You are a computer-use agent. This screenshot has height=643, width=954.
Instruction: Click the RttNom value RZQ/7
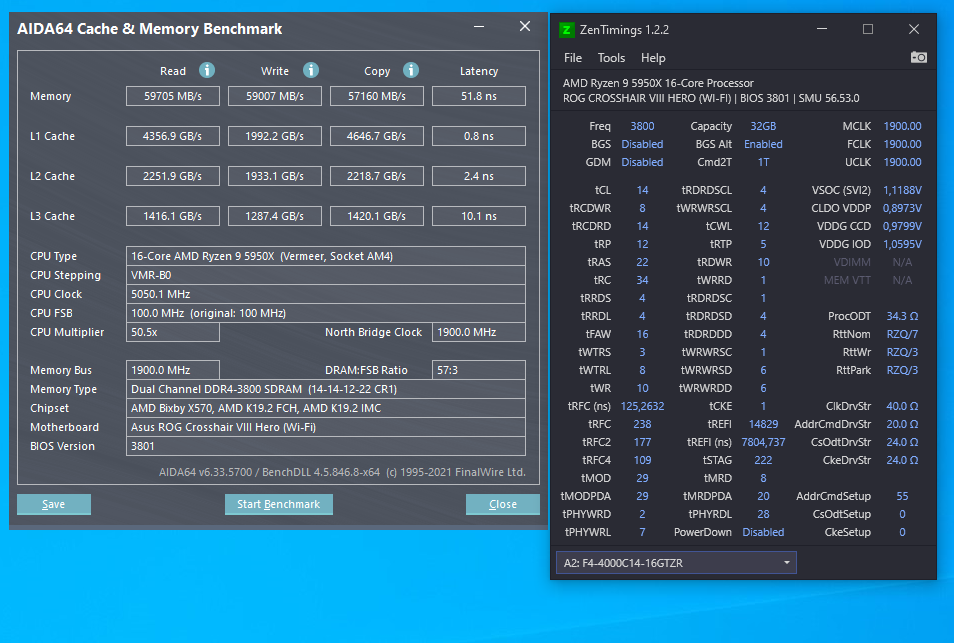pos(902,334)
